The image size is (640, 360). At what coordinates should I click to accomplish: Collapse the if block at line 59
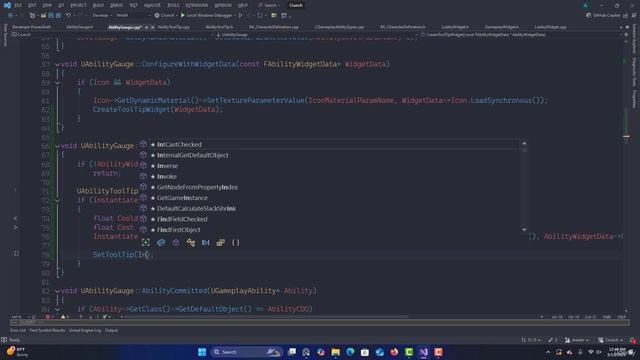click(57, 83)
